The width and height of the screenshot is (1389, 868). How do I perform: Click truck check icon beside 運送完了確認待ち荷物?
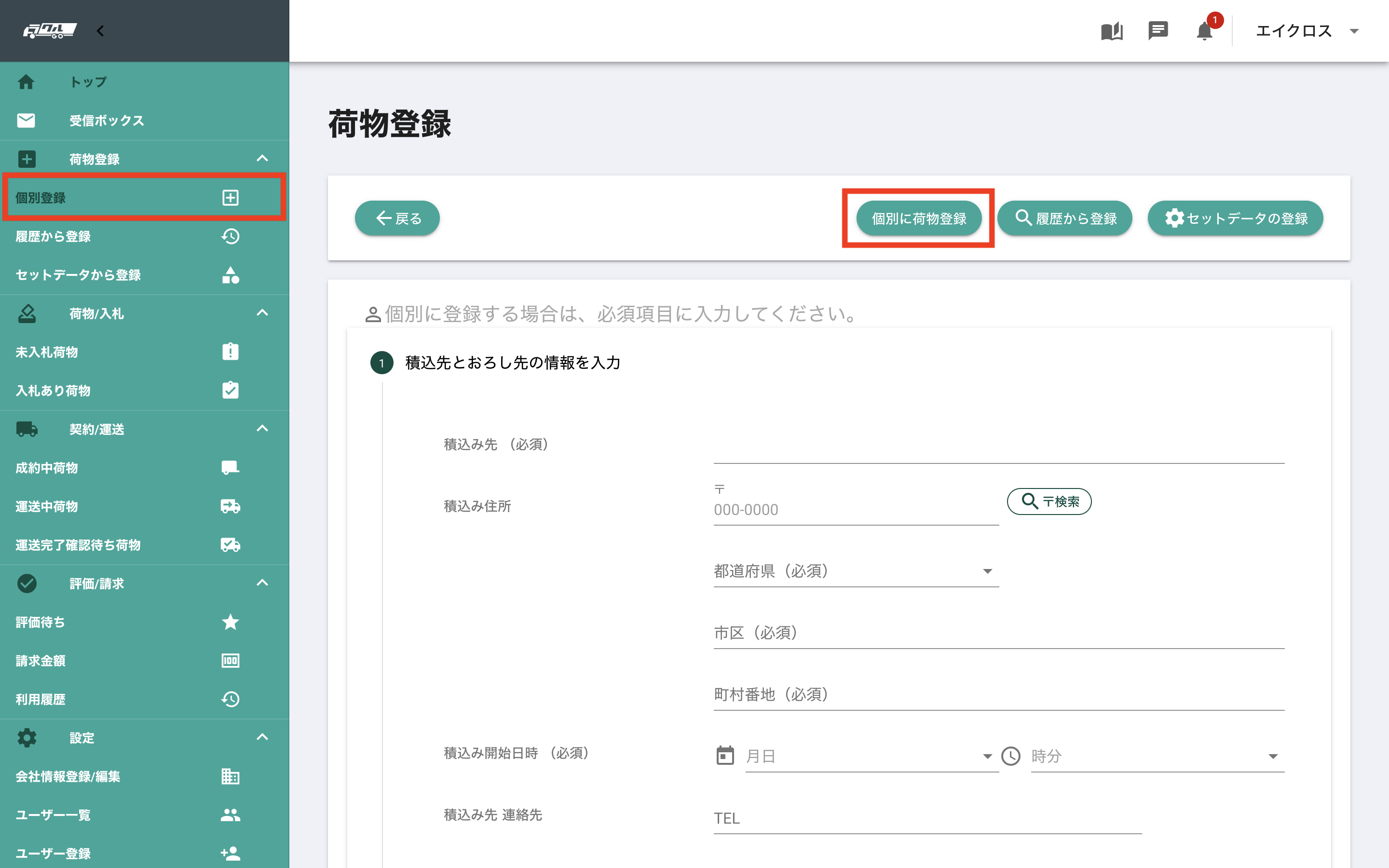[230, 545]
